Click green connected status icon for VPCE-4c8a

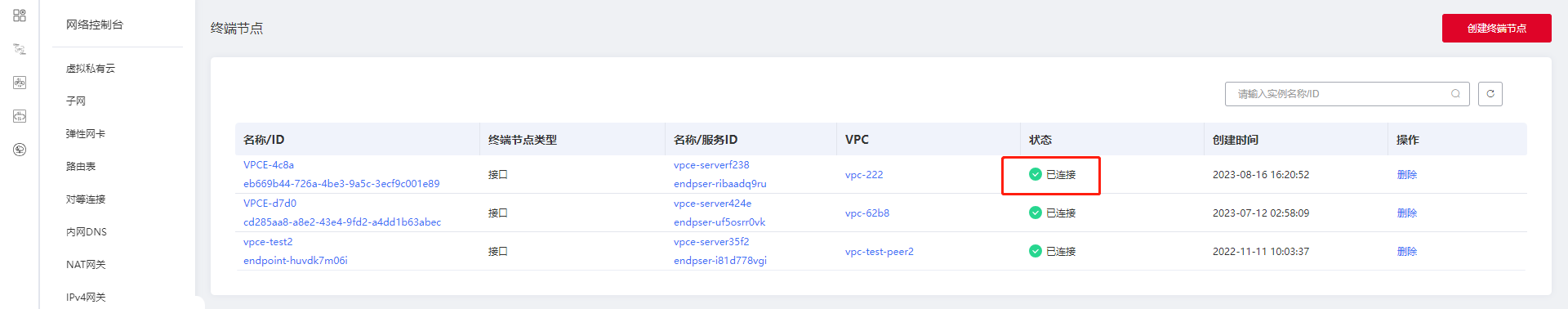(x=1035, y=174)
